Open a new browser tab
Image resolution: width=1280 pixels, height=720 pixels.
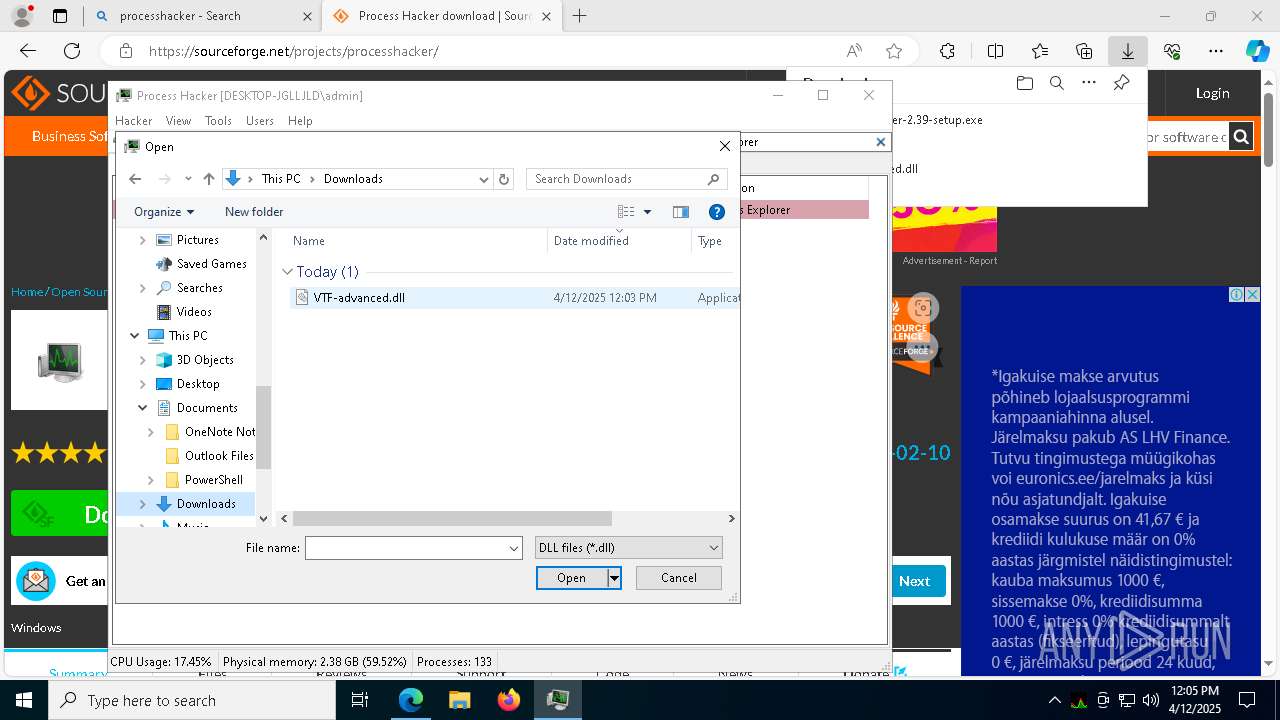click(x=579, y=16)
